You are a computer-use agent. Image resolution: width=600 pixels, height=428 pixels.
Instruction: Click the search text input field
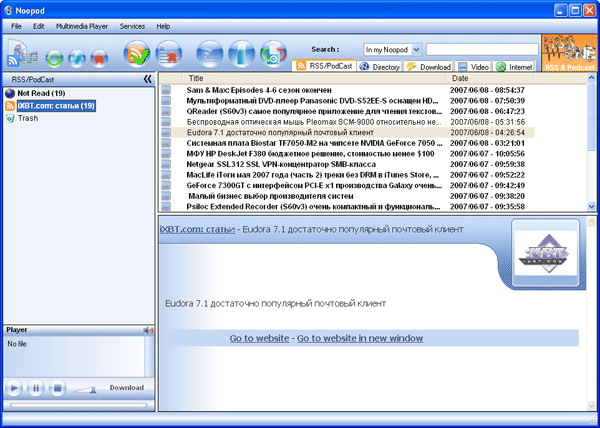click(x=482, y=49)
